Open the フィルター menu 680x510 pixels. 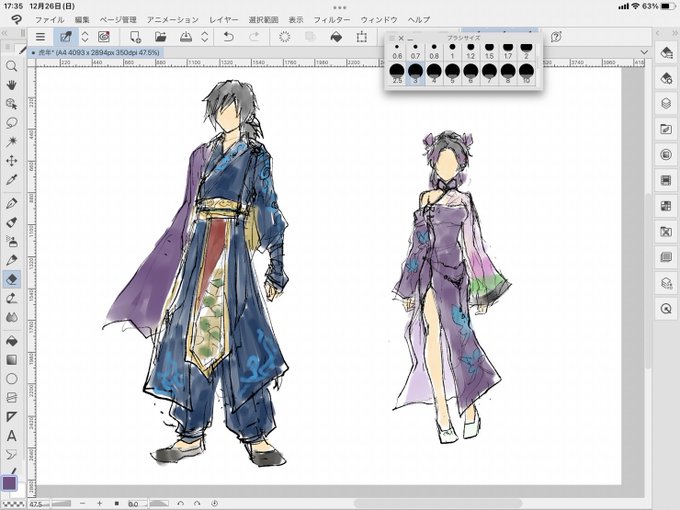click(332, 20)
